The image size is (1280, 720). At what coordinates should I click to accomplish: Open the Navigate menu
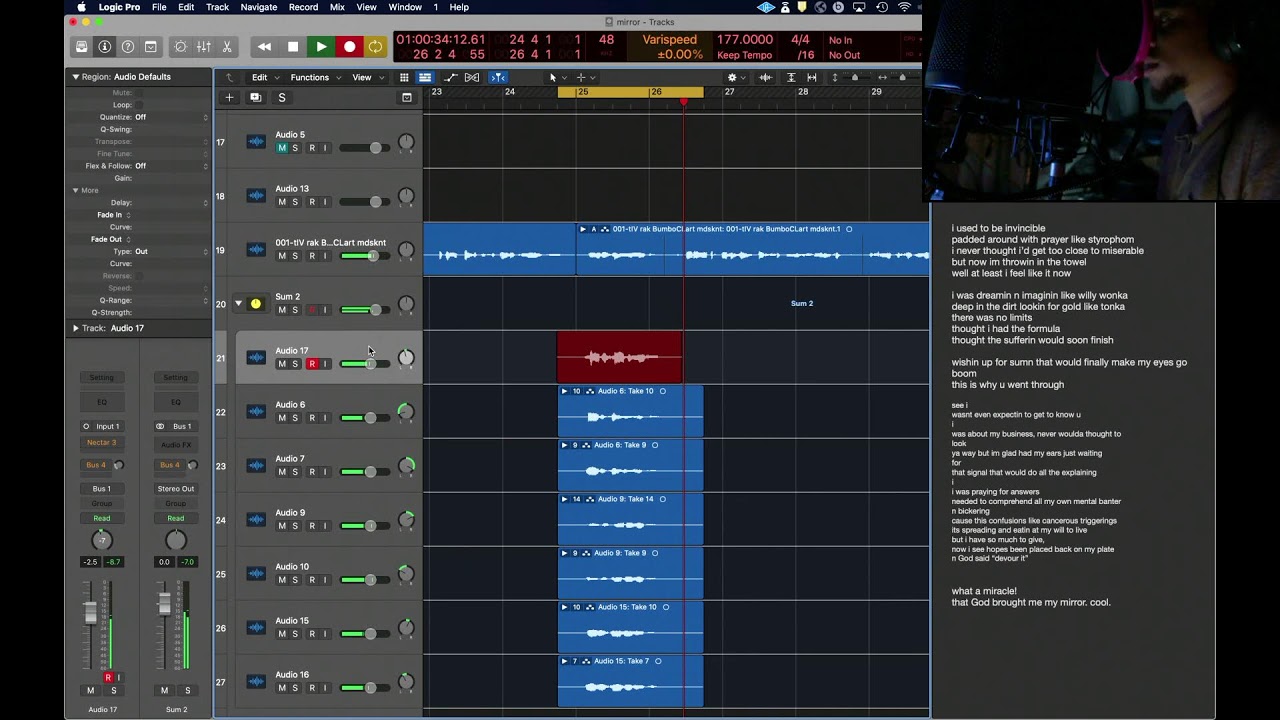coord(259,7)
